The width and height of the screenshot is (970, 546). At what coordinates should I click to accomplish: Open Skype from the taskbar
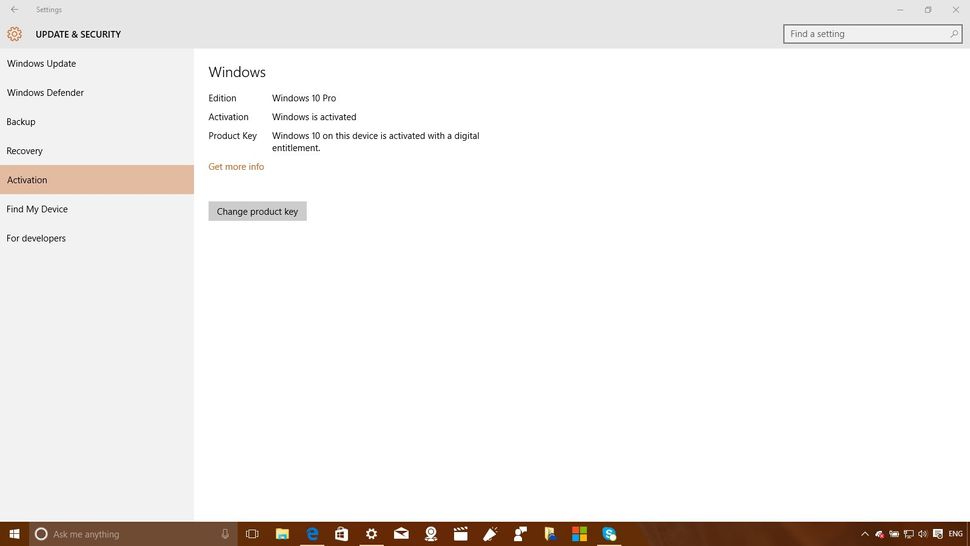pyautogui.click(x=609, y=534)
